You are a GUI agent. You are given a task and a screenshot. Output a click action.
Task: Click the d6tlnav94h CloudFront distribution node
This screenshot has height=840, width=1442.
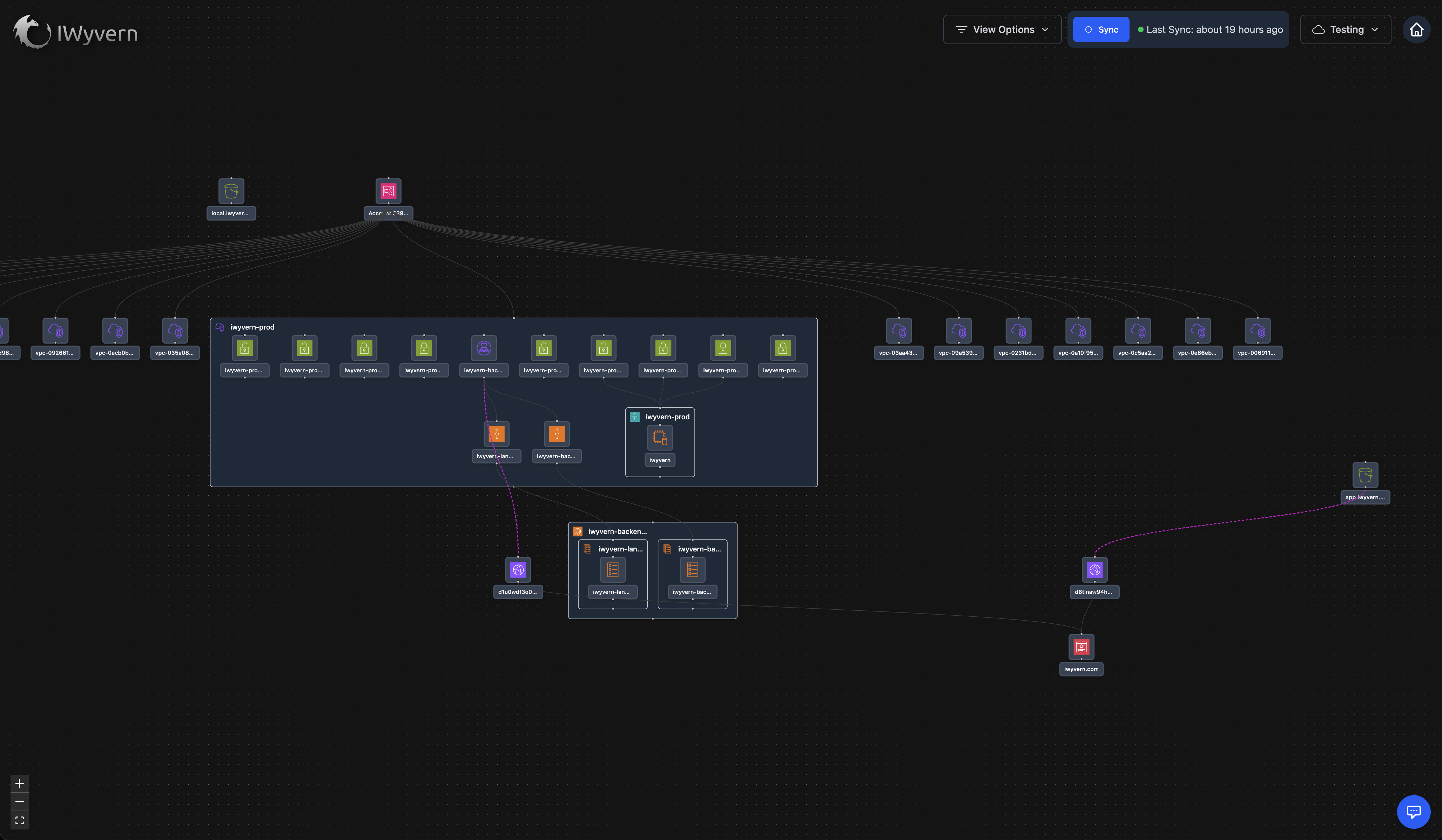pyautogui.click(x=1094, y=570)
